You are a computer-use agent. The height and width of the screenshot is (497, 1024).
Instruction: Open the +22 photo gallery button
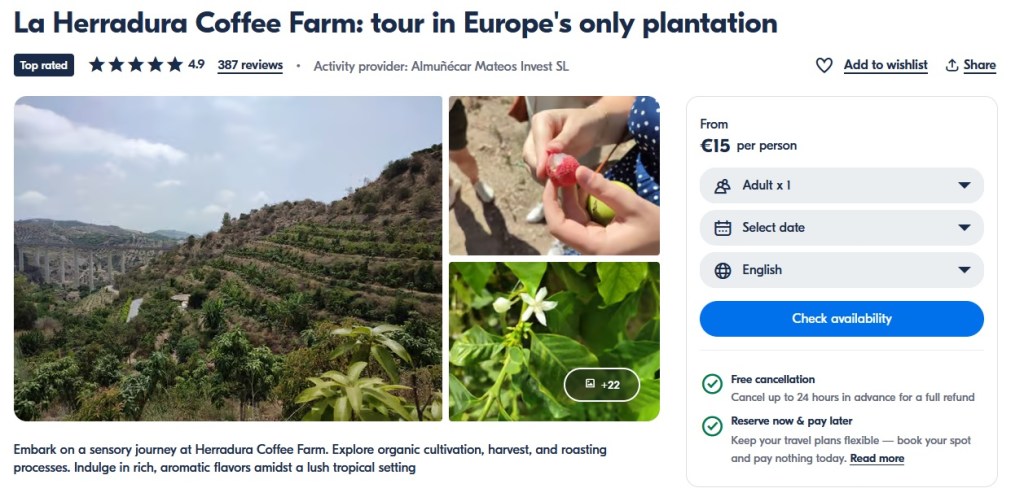click(x=601, y=384)
